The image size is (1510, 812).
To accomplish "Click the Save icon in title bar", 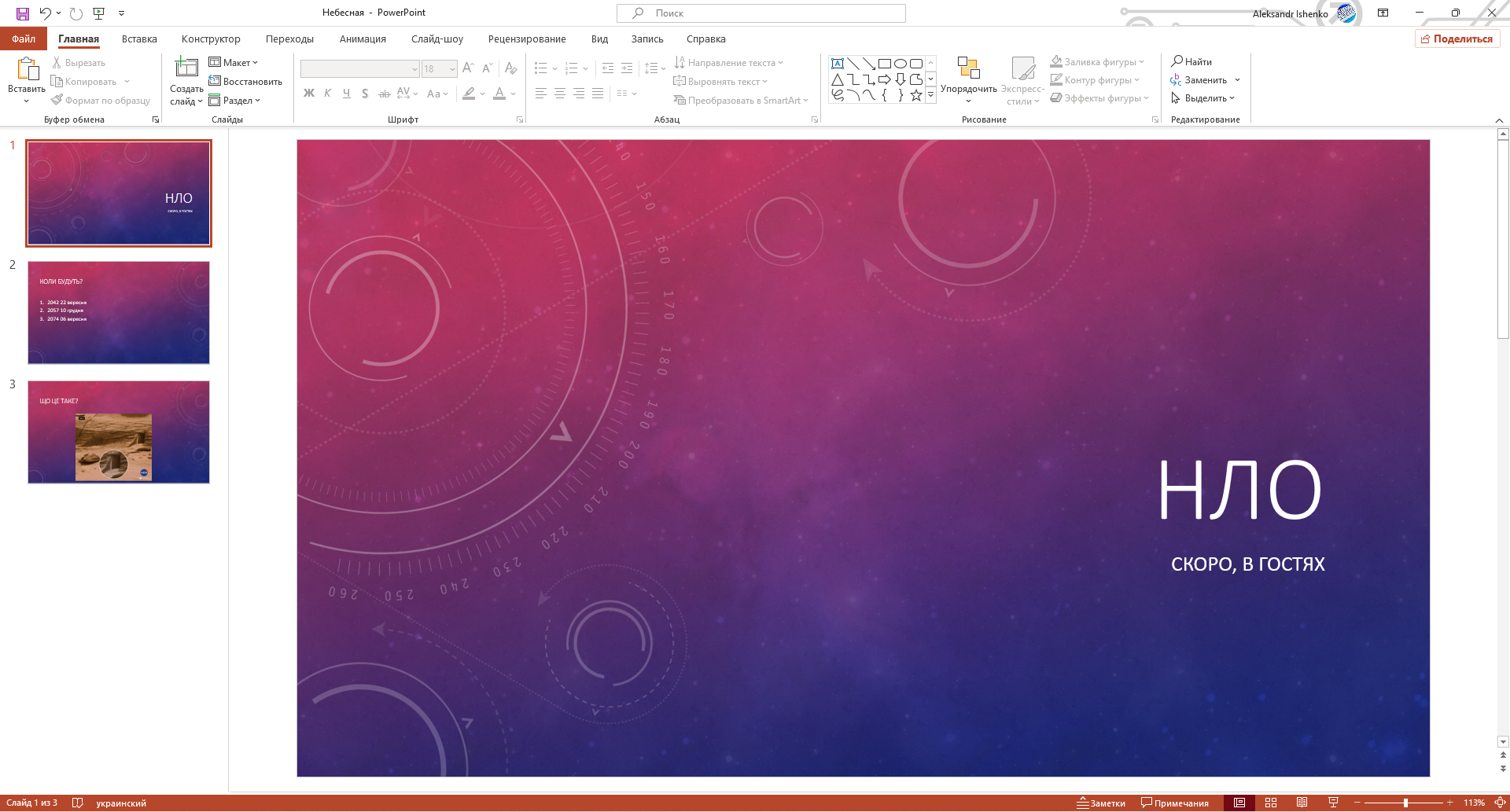I will (x=23, y=13).
